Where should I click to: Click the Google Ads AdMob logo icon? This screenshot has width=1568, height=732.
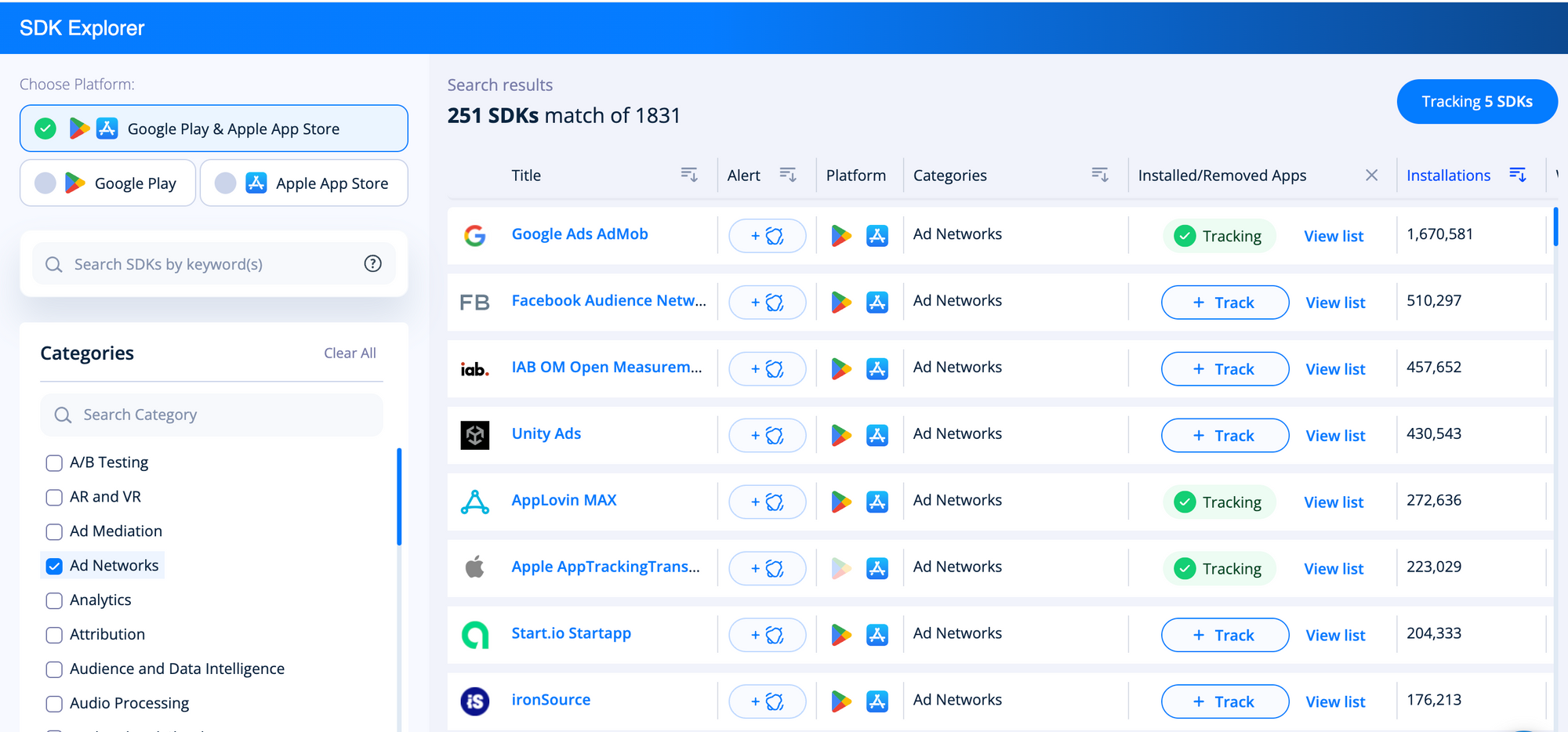coord(475,234)
